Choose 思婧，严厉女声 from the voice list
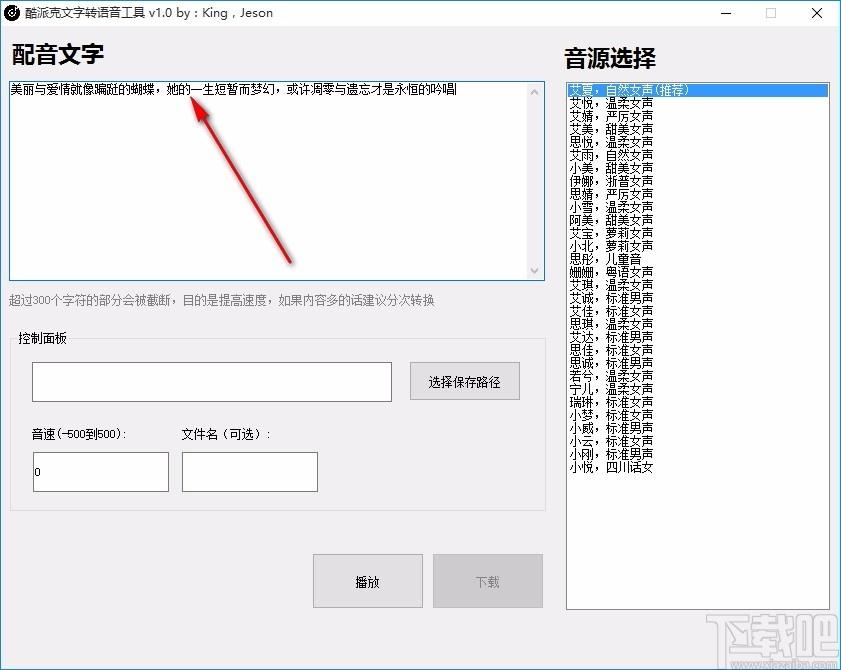 click(x=697, y=194)
